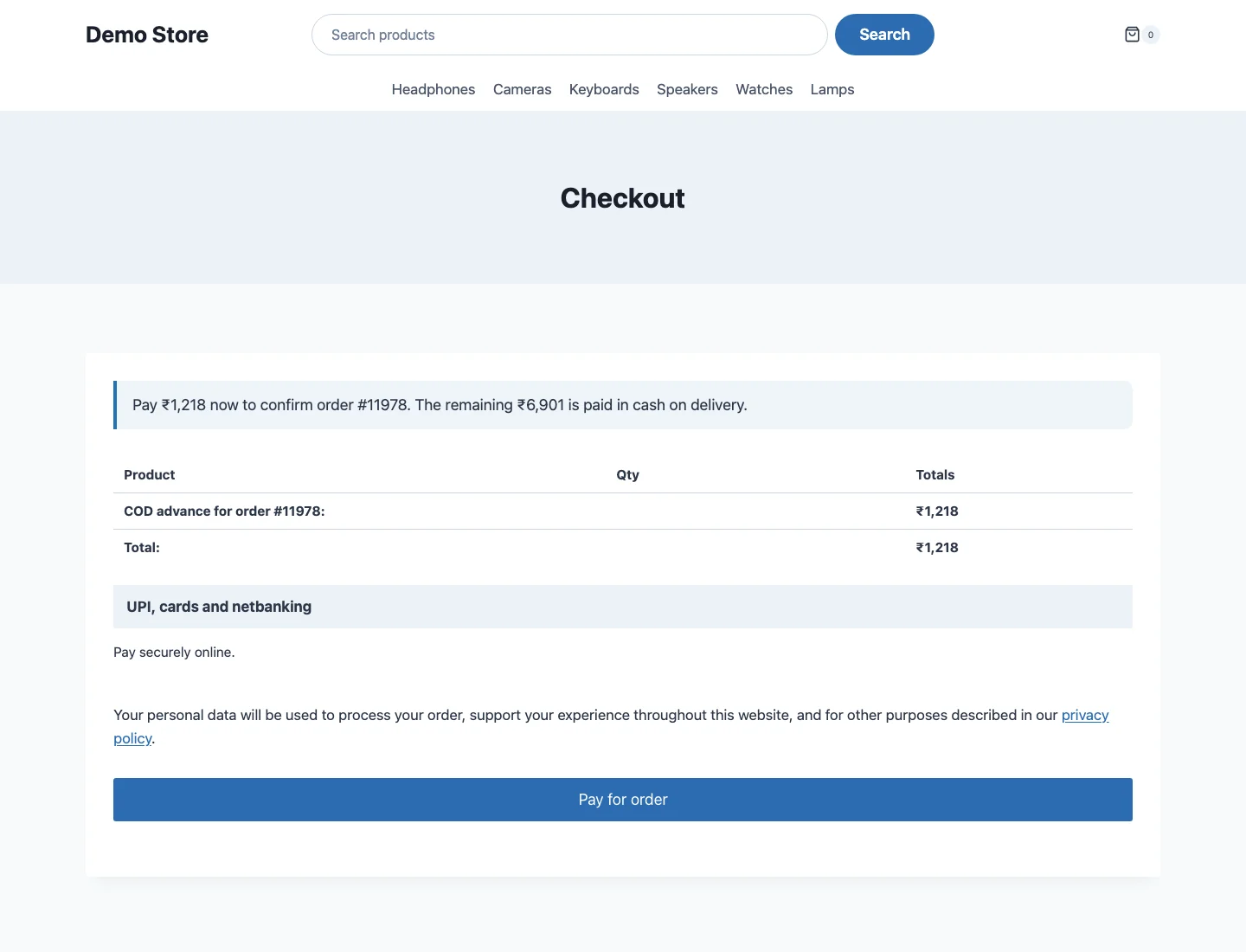Click the Total row ₹1,218 amount
The height and width of the screenshot is (952, 1246).
coord(937,547)
